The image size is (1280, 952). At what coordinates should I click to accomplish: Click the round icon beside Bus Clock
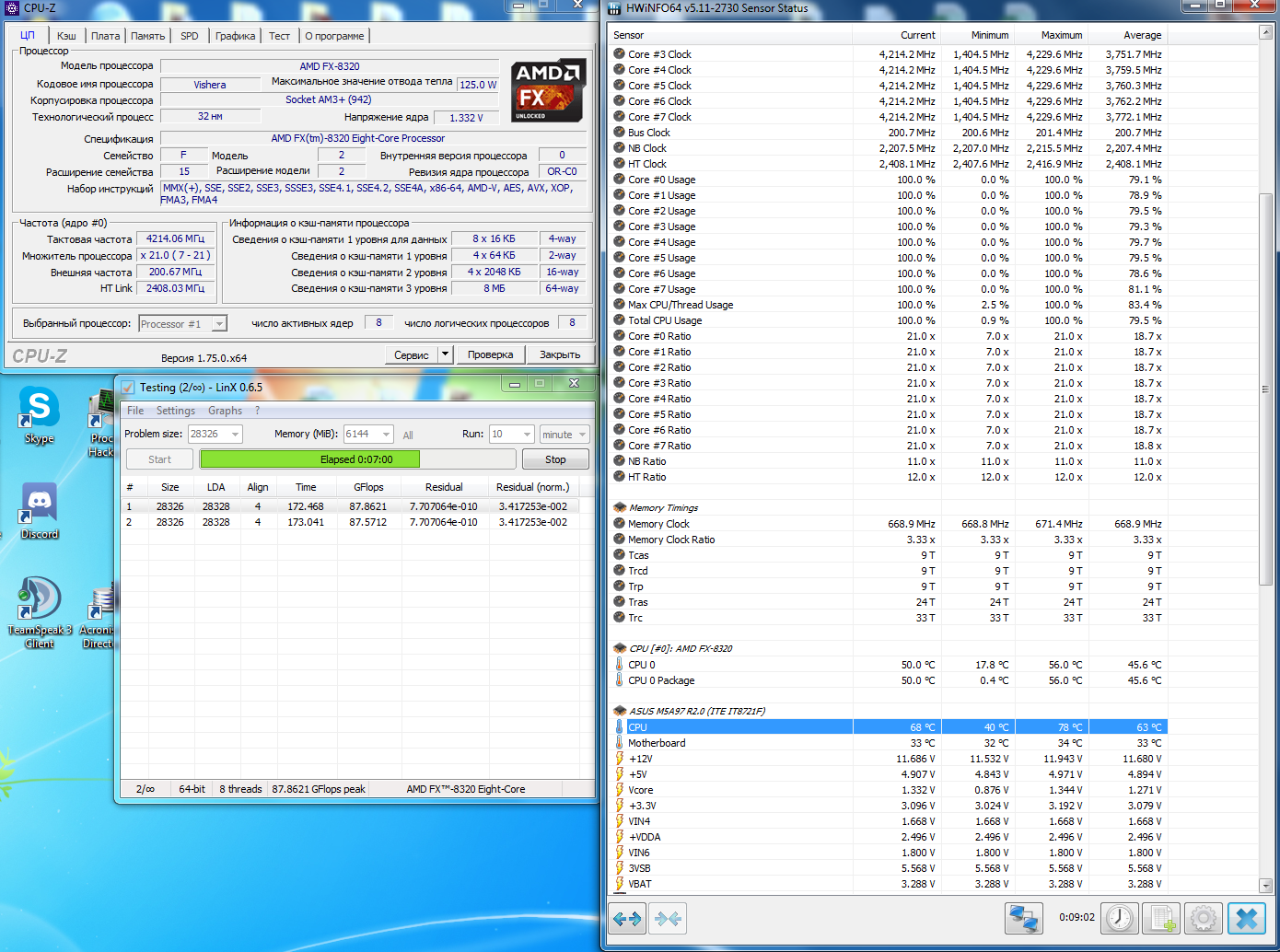pos(620,133)
